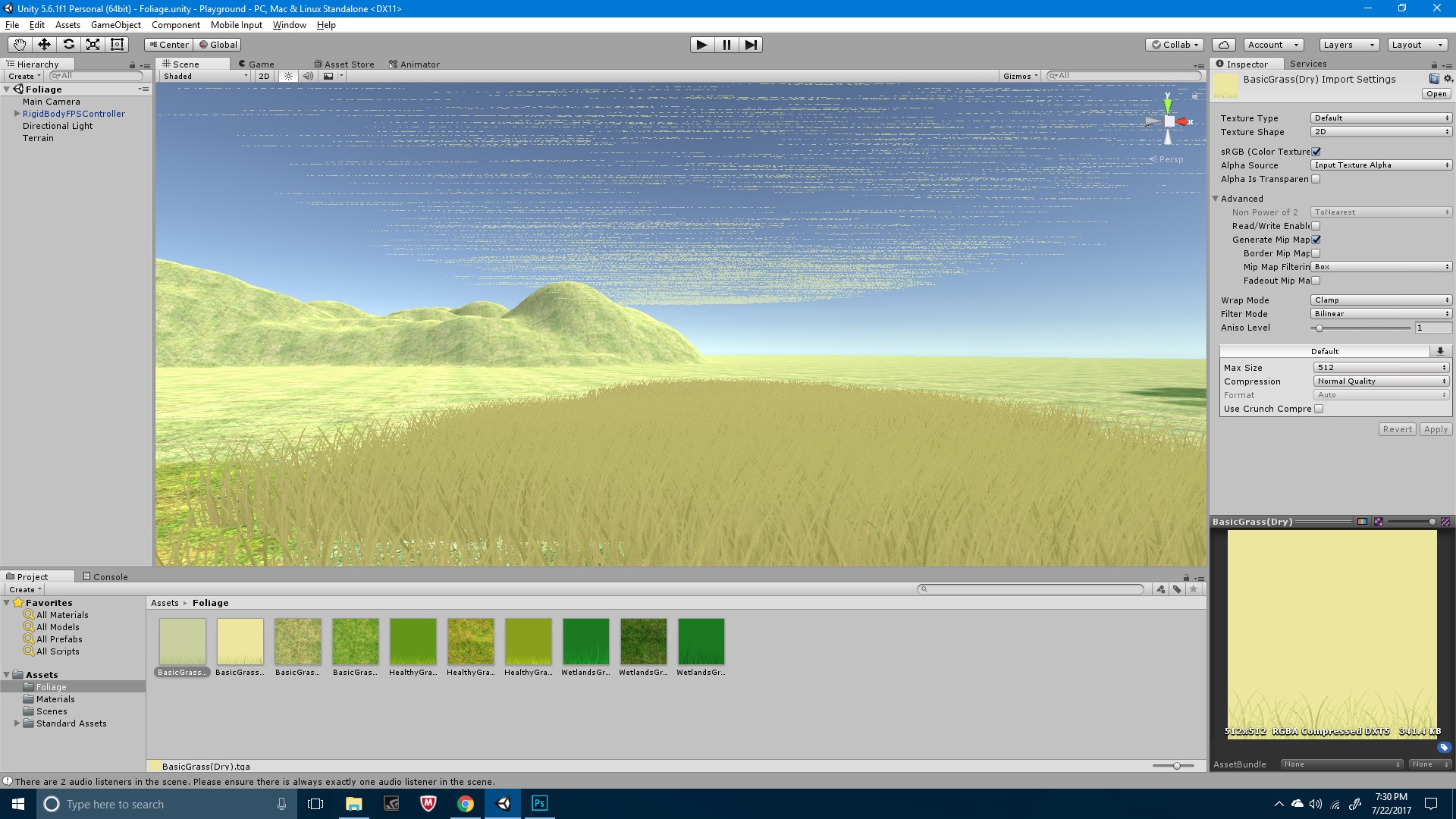Select the Rect transform tool
Viewport: 1456px width, 819px height.
coord(117,45)
